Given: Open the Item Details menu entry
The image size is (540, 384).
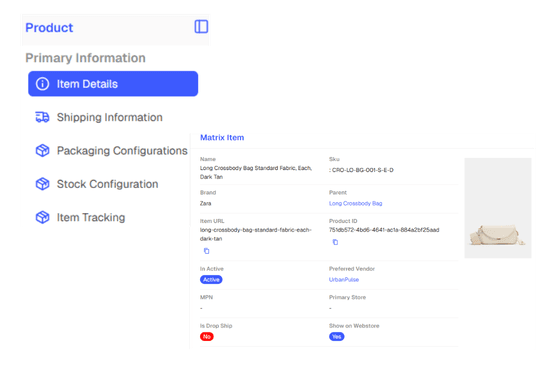Looking at the screenshot, I should pyautogui.click(x=113, y=84).
